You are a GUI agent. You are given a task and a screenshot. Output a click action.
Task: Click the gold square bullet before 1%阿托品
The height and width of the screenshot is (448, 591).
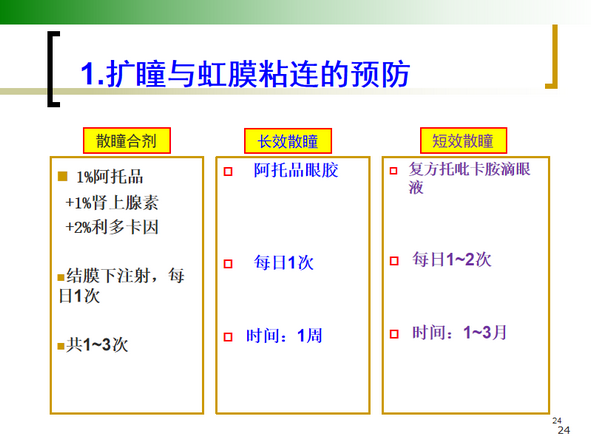[63, 176]
